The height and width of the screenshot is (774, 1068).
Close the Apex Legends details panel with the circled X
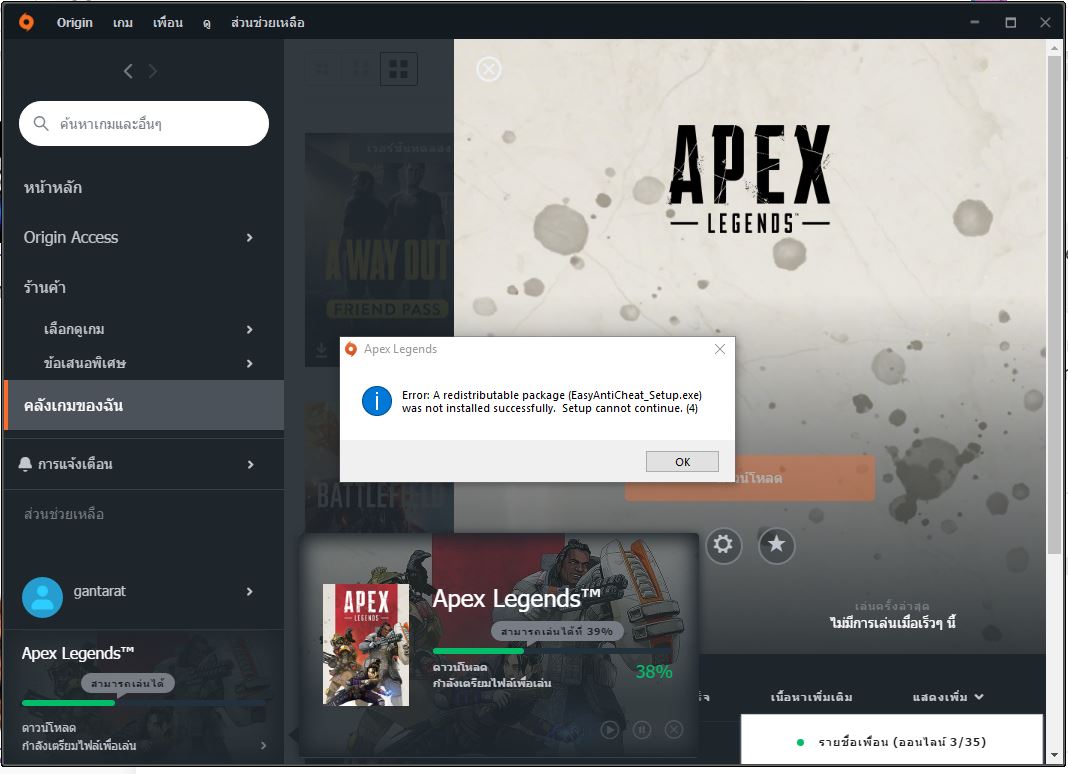488,69
